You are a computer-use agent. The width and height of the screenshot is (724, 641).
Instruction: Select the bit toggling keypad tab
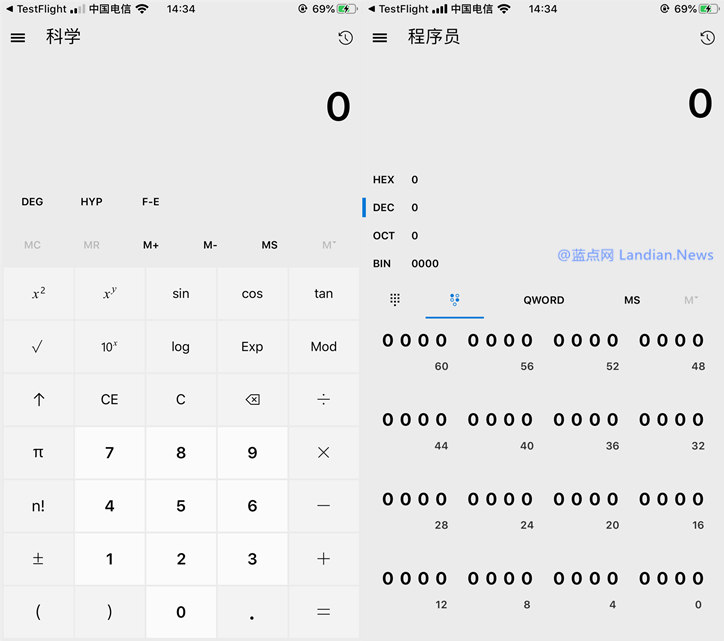point(454,300)
